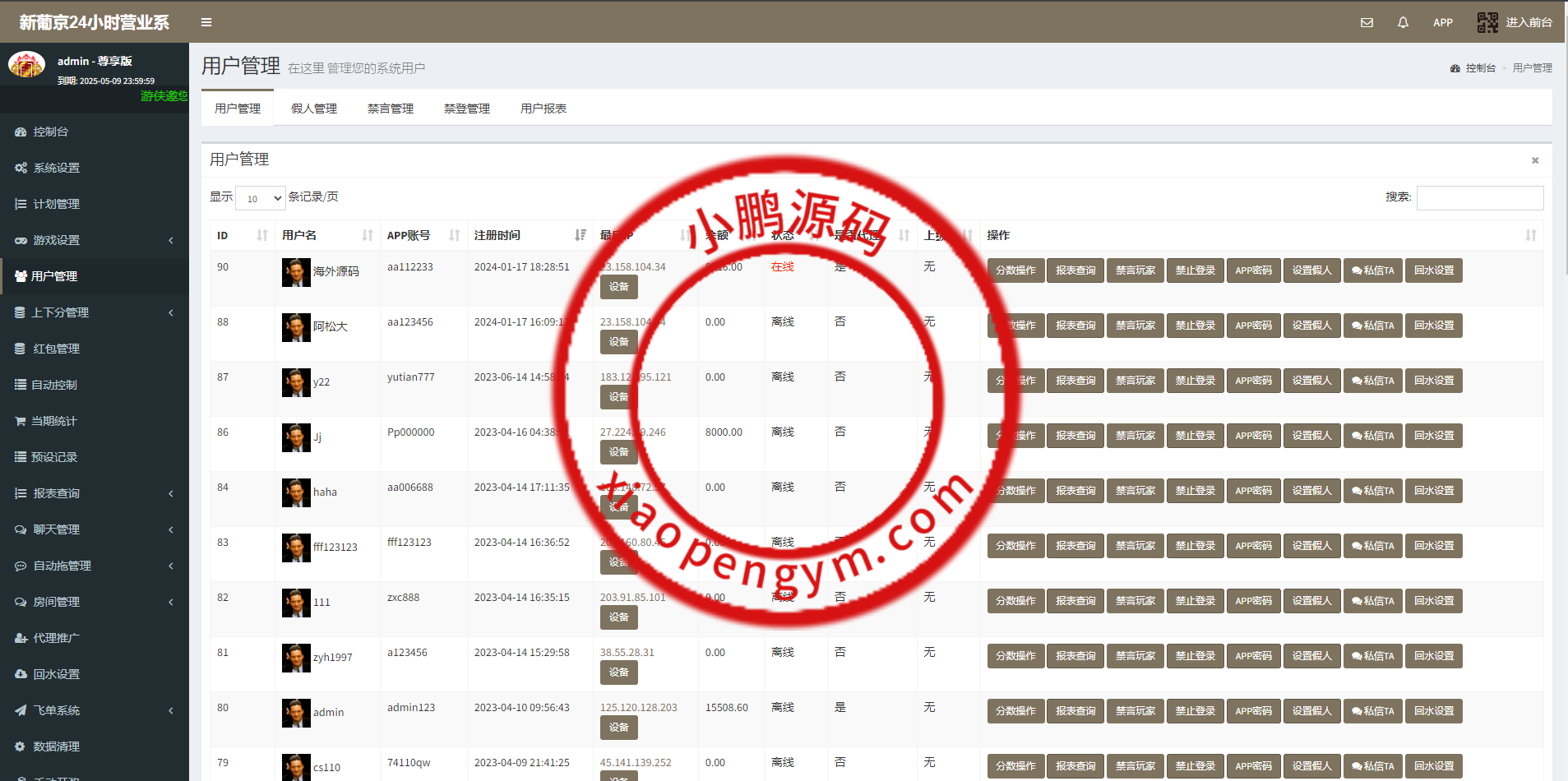
Task: Click 禁止登录 button for user 海外源码
Action: pyautogui.click(x=1195, y=270)
